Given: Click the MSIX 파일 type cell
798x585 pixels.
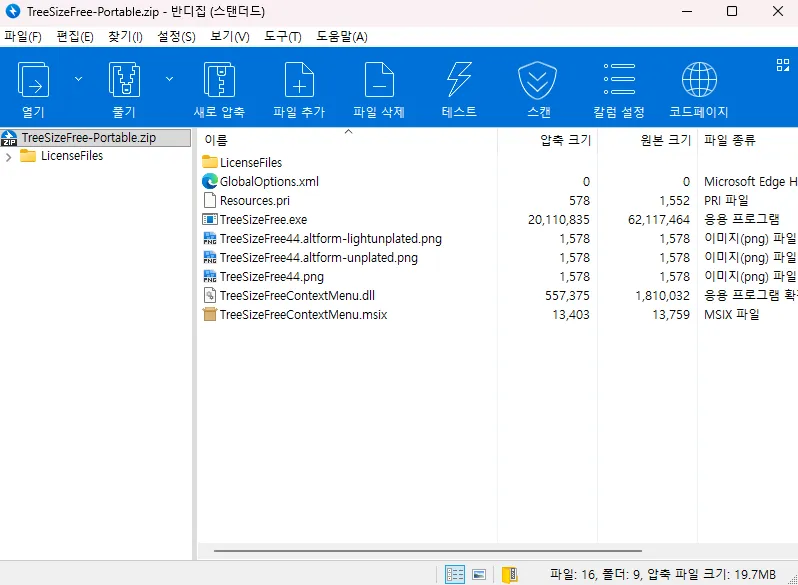Looking at the screenshot, I should (731, 315).
